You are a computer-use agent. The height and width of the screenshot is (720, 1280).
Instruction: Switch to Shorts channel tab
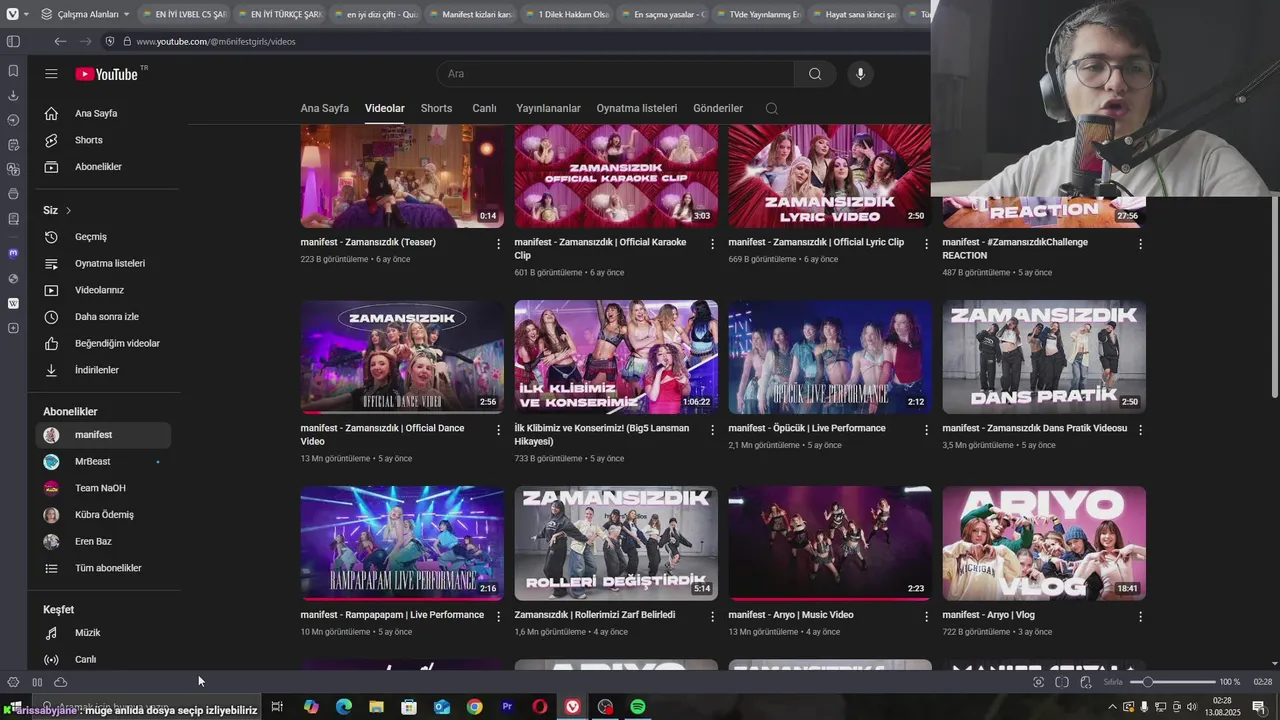click(436, 108)
